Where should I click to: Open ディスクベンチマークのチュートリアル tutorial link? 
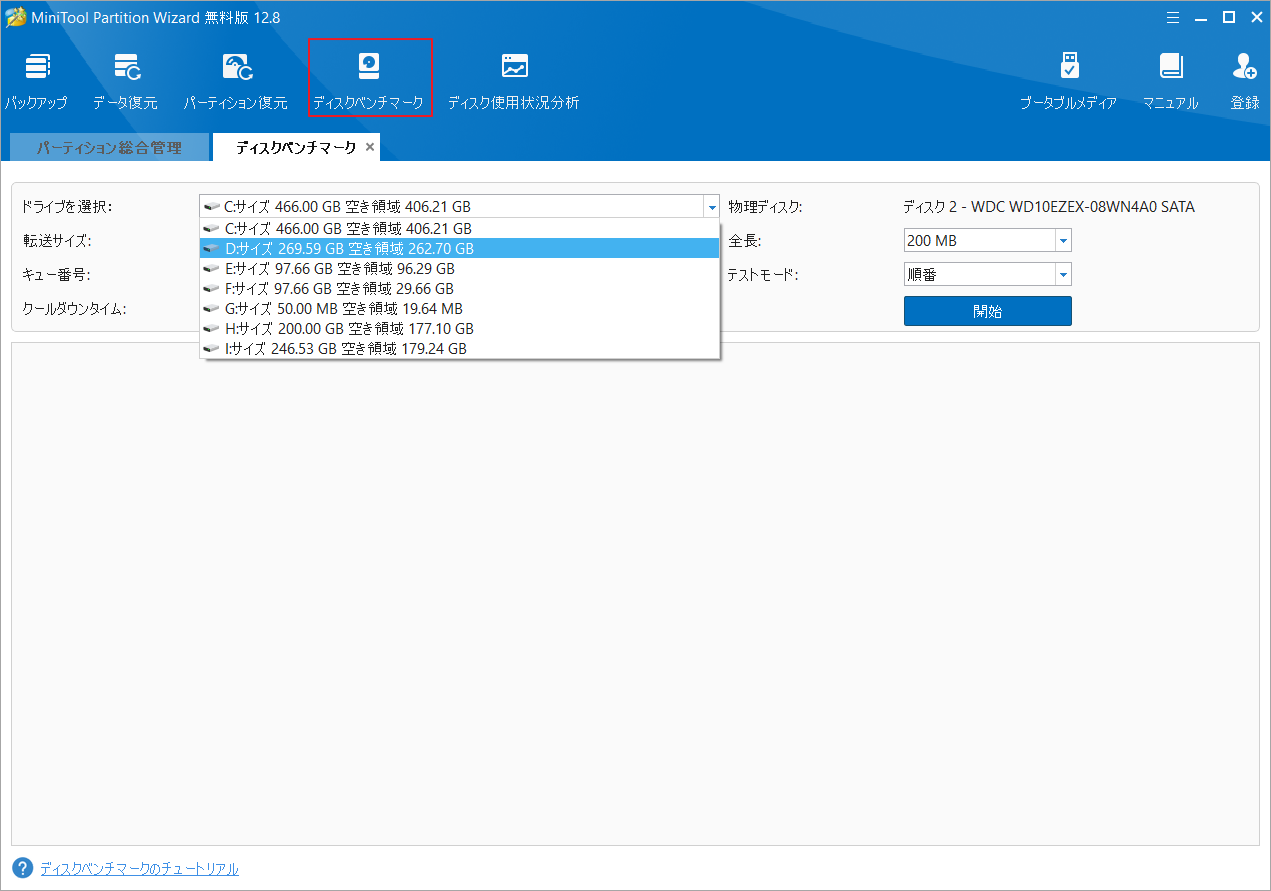(x=139, y=869)
